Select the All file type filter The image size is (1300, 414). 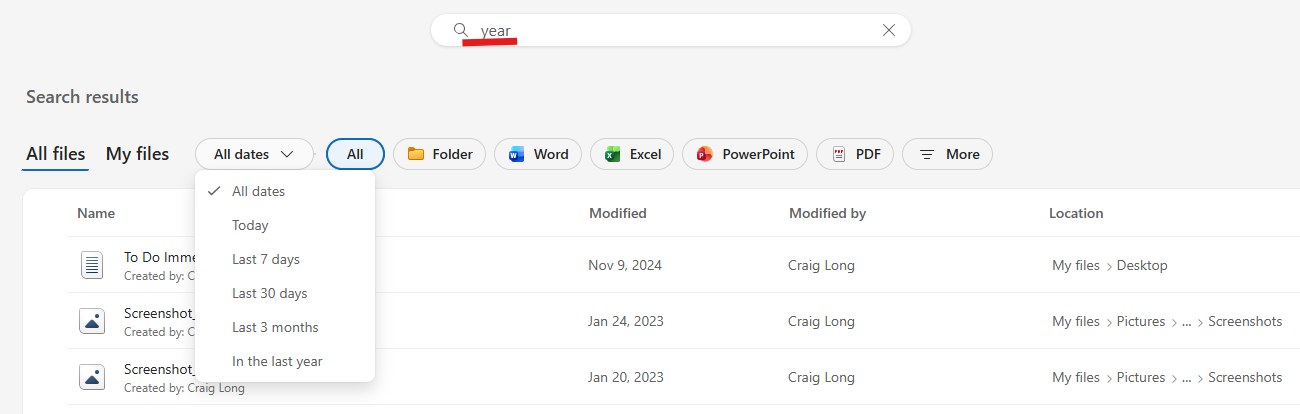pos(355,154)
